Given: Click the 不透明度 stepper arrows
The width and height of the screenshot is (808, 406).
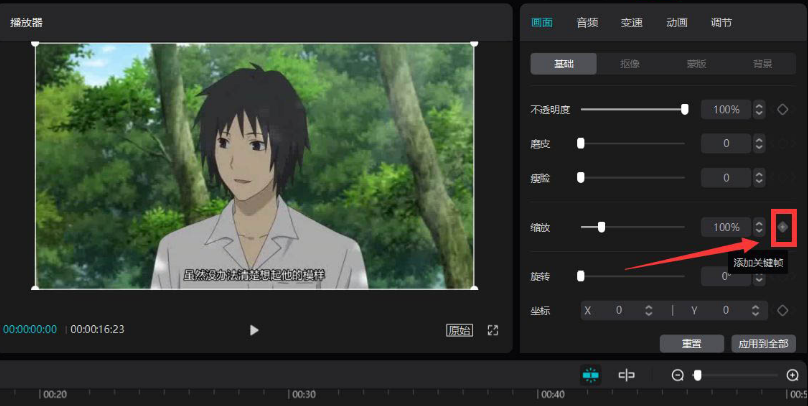Looking at the screenshot, I should coord(759,109).
